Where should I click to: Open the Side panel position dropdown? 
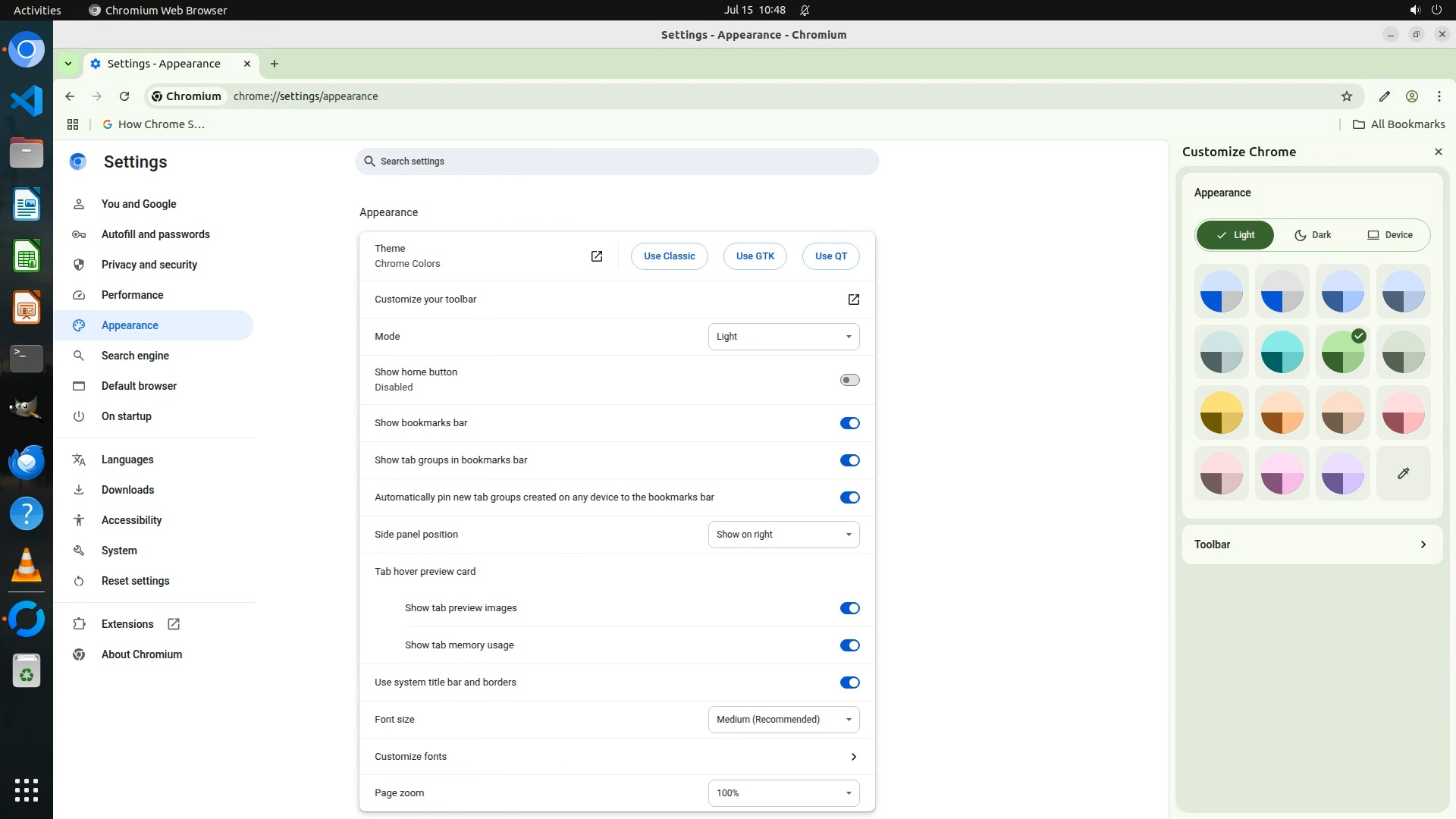(x=783, y=535)
